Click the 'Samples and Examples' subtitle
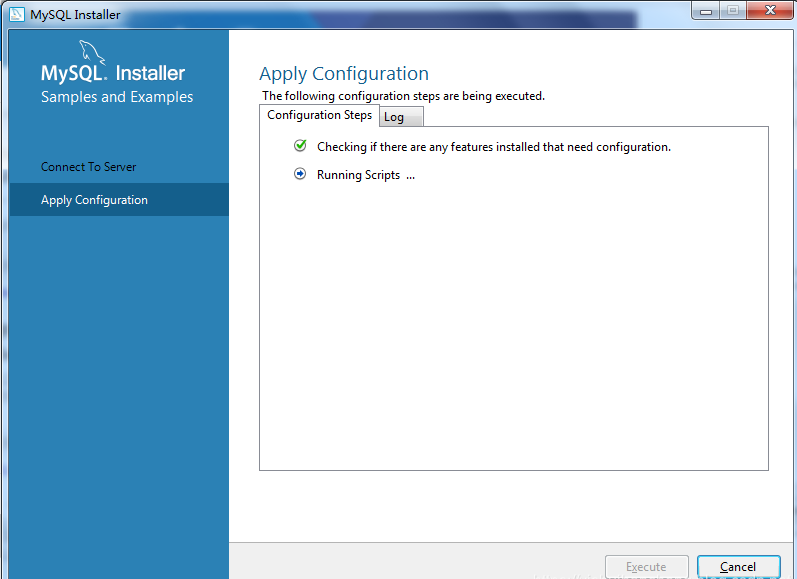This screenshot has height=579, width=797. [117, 97]
